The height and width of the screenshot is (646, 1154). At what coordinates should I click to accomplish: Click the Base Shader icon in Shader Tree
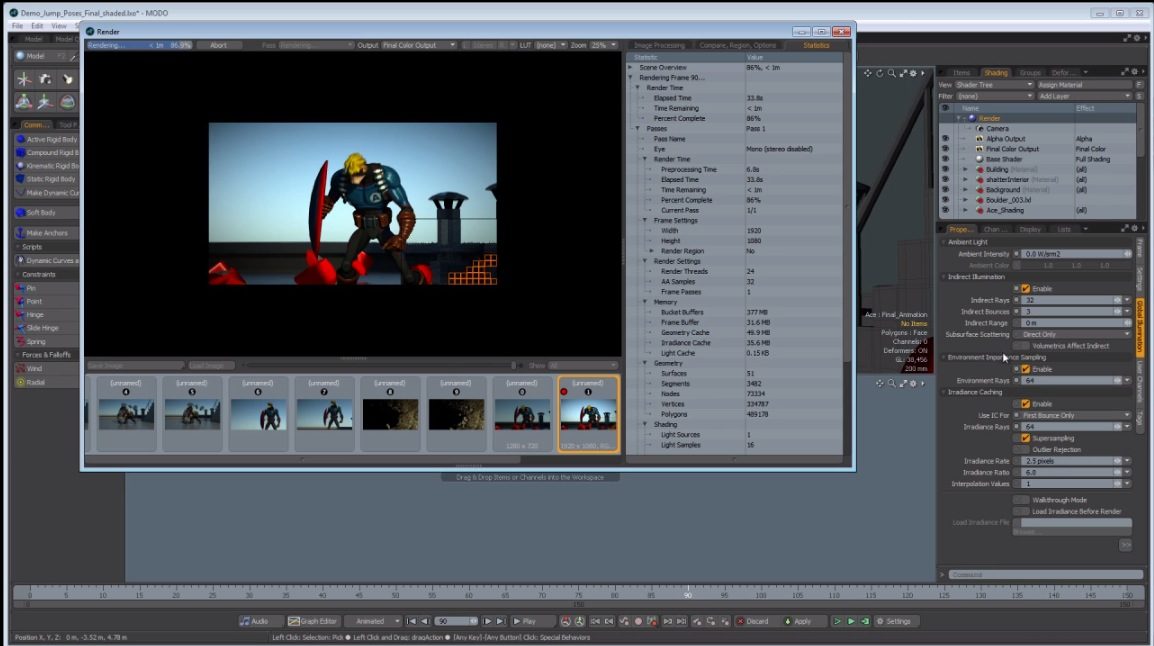click(x=980, y=159)
